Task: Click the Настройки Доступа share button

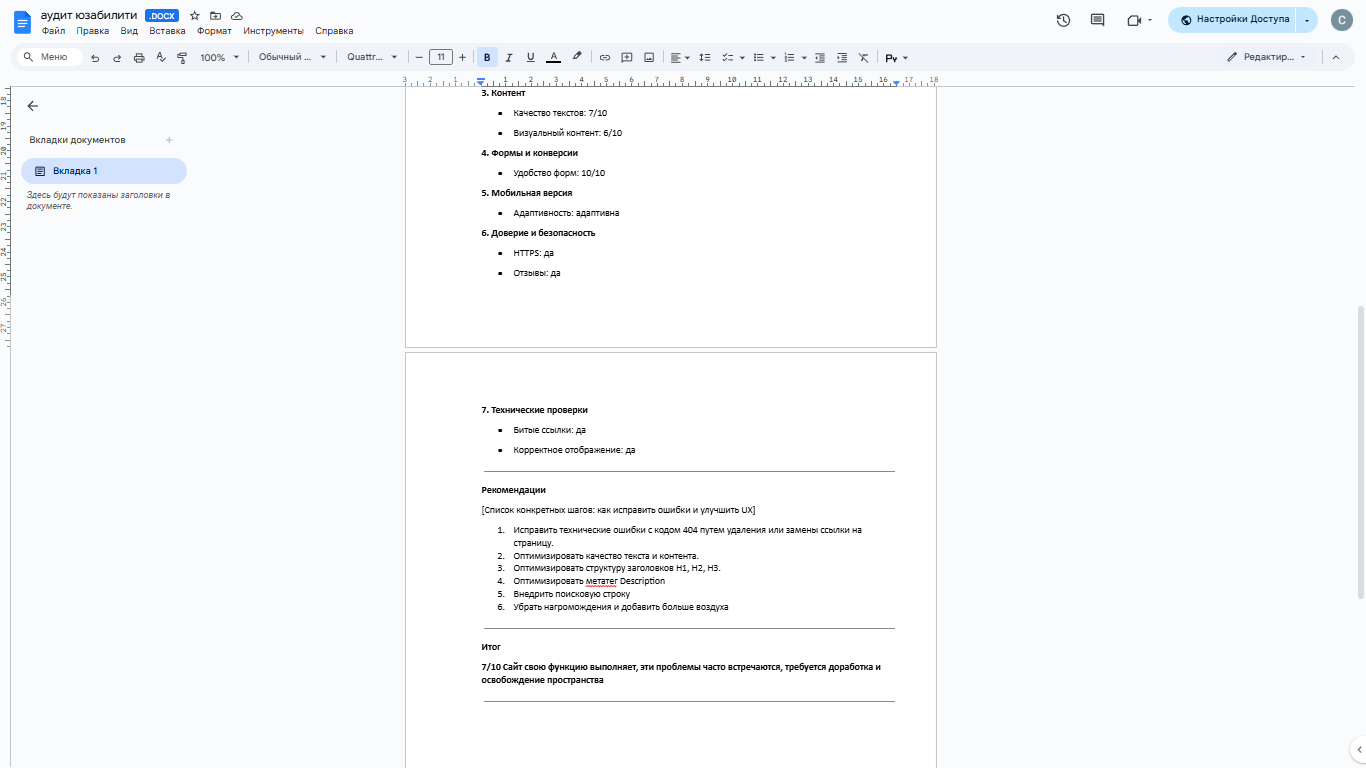Action: click(x=1232, y=20)
